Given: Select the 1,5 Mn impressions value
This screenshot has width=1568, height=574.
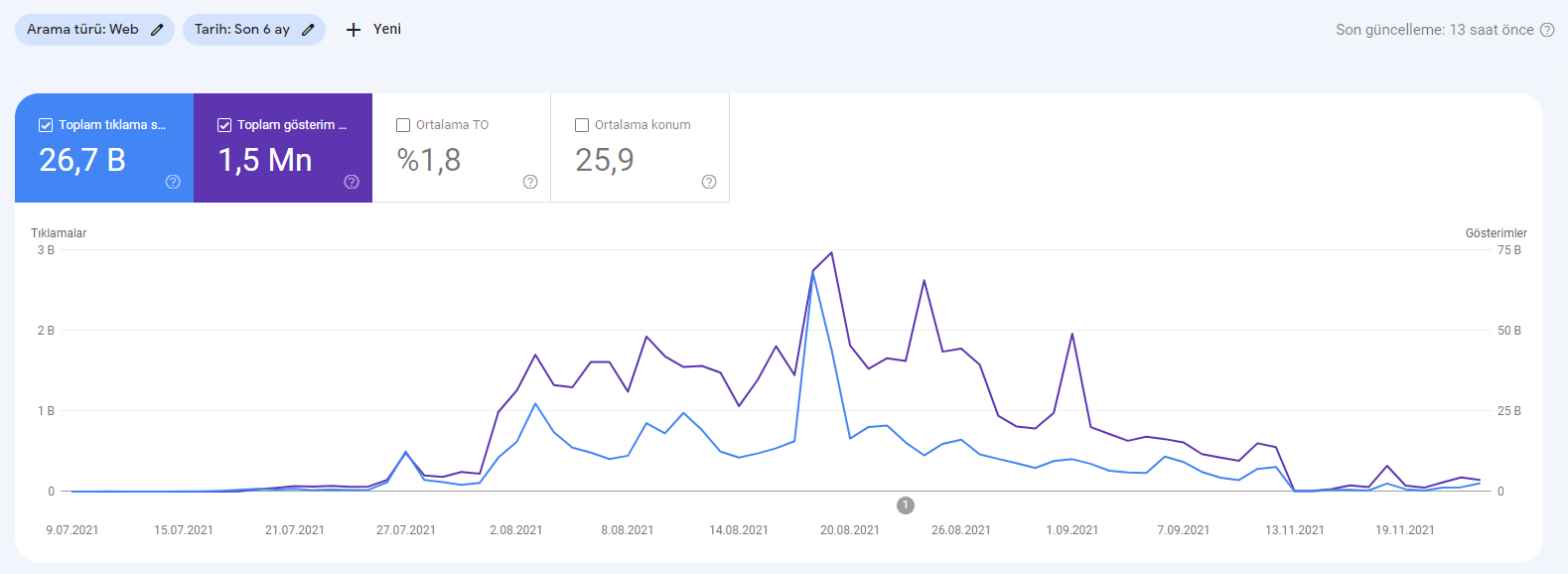Looking at the screenshot, I should tap(265, 160).
